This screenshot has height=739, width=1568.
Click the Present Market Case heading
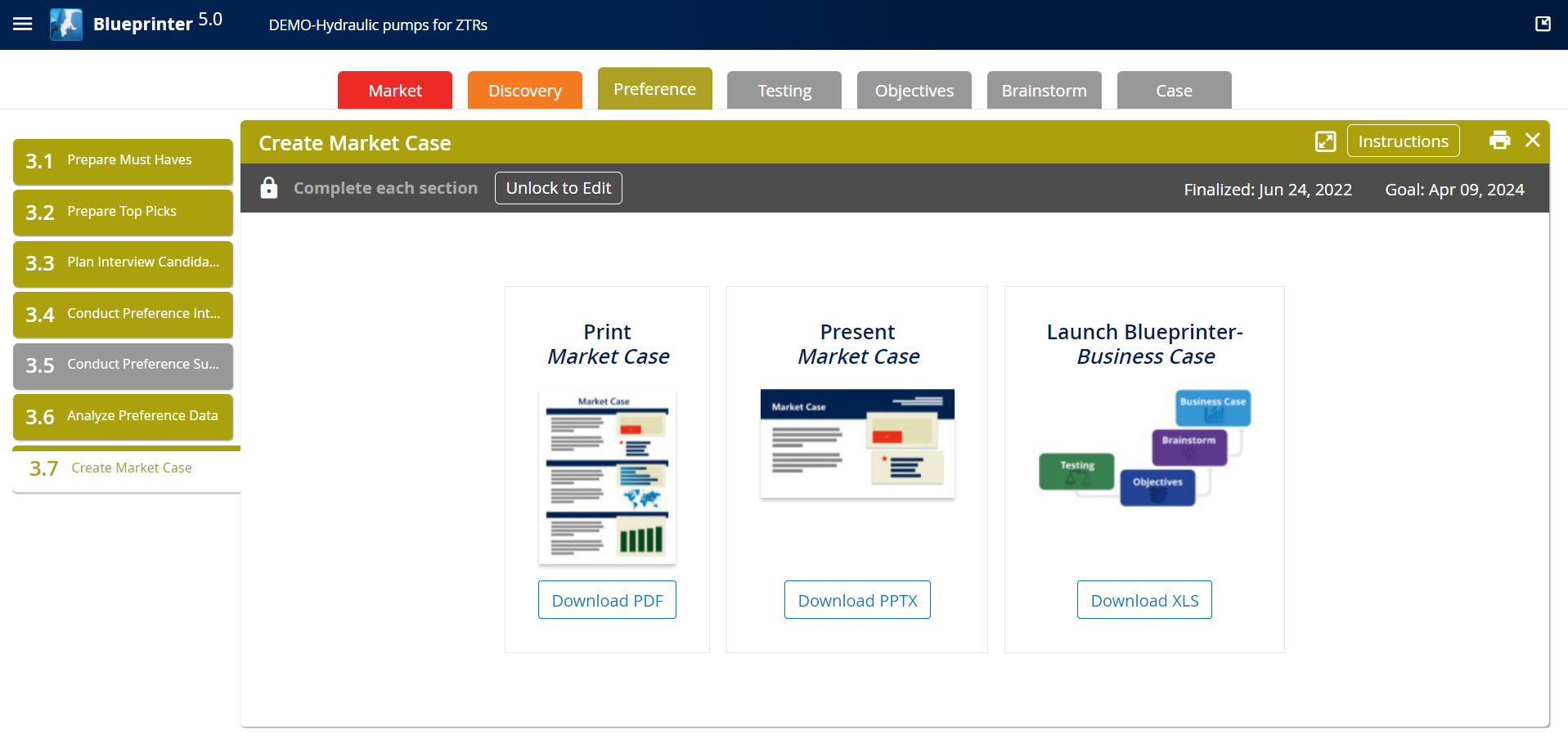click(858, 344)
